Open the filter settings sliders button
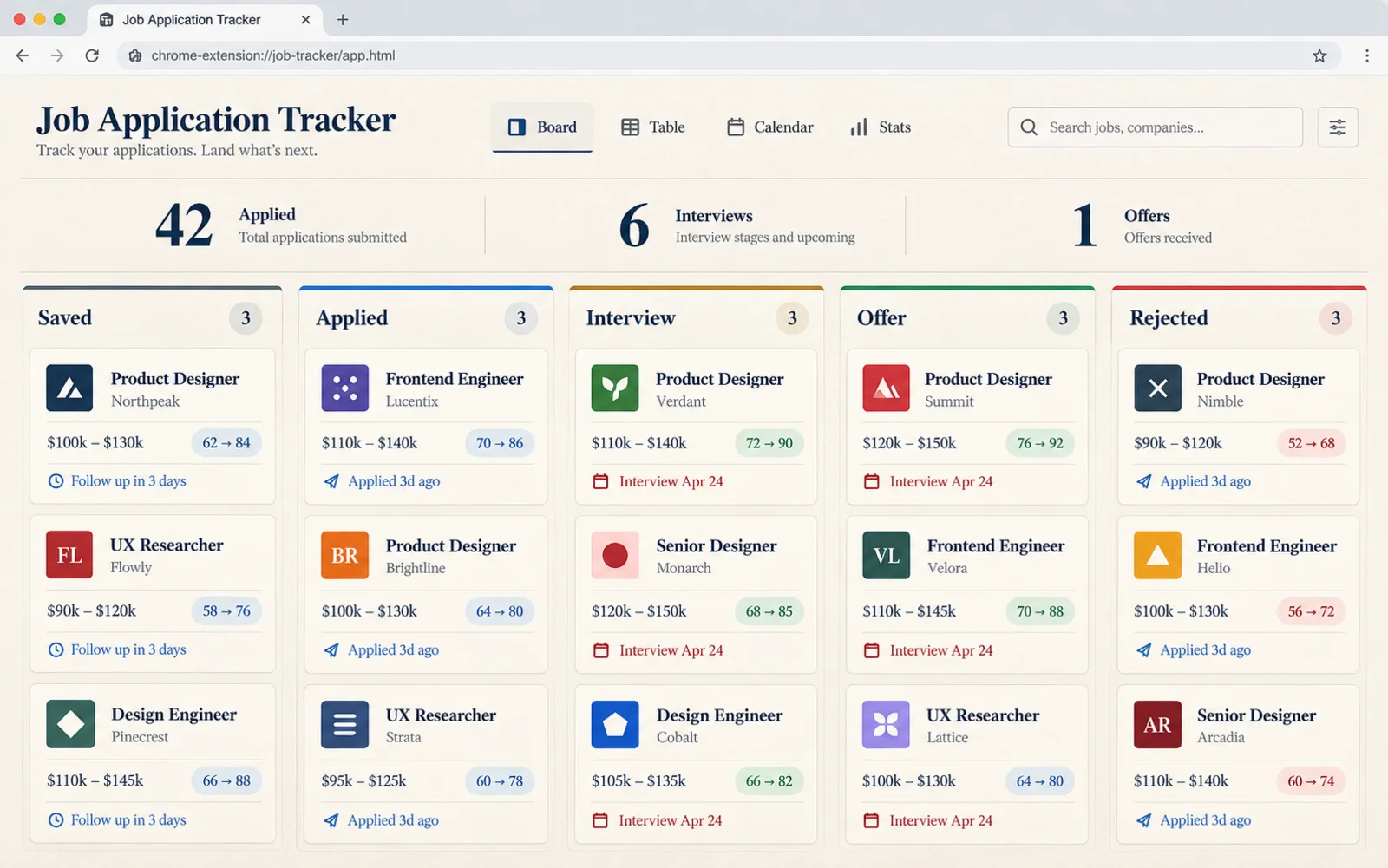1388x868 pixels. [x=1338, y=127]
